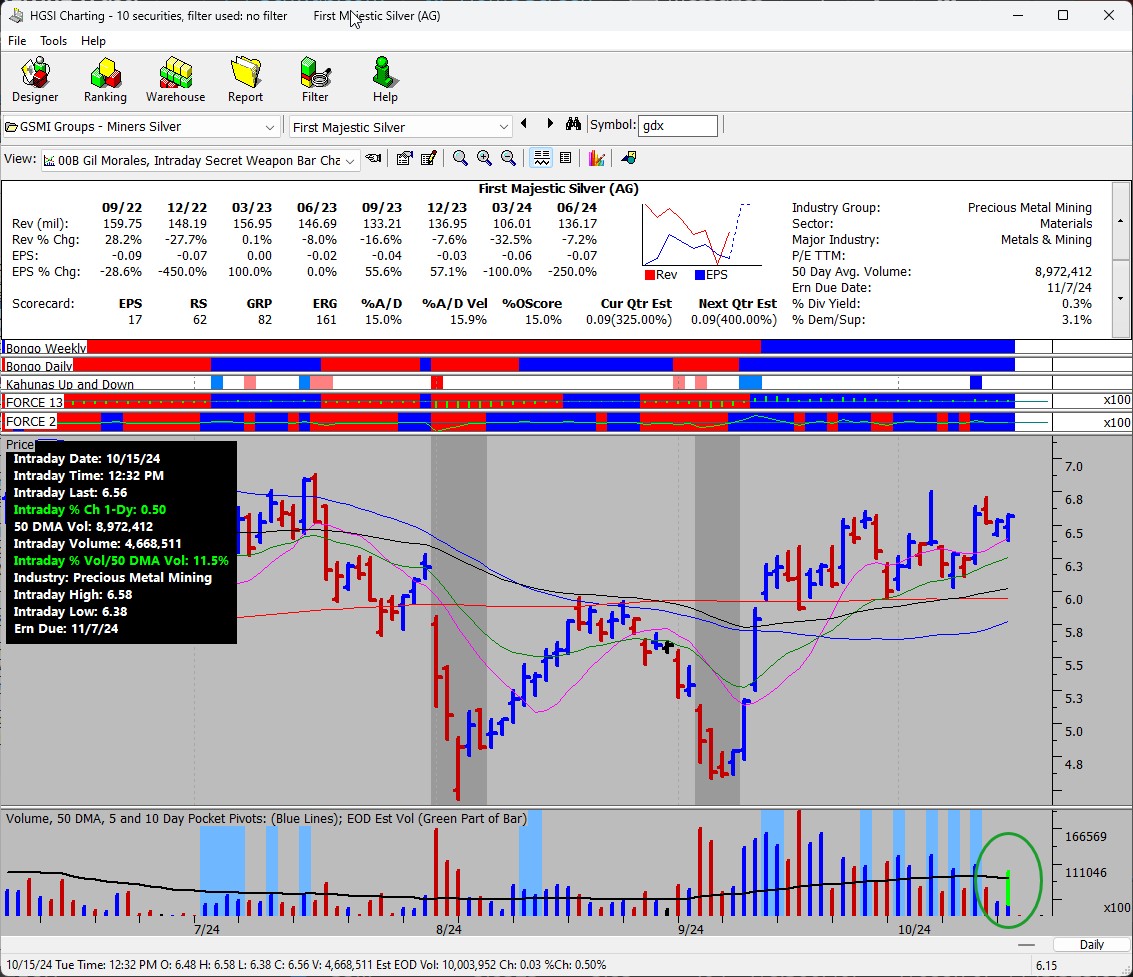Click the colorful bar chart icon

coord(596,158)
